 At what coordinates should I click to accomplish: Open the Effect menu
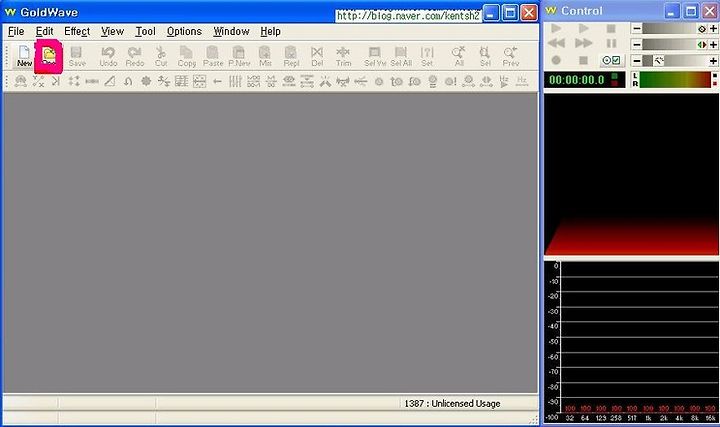pos(77,31)
